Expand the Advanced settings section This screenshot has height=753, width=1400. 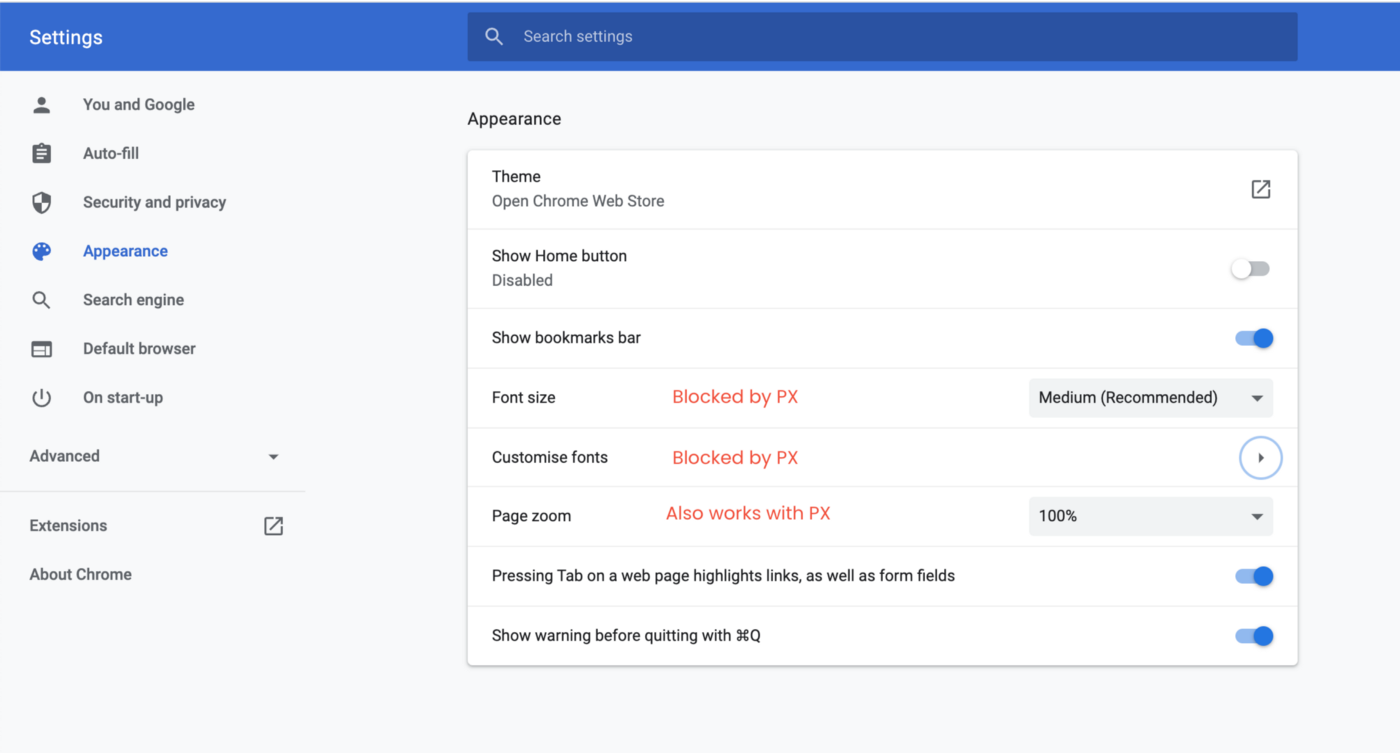[x=153, y=456]
